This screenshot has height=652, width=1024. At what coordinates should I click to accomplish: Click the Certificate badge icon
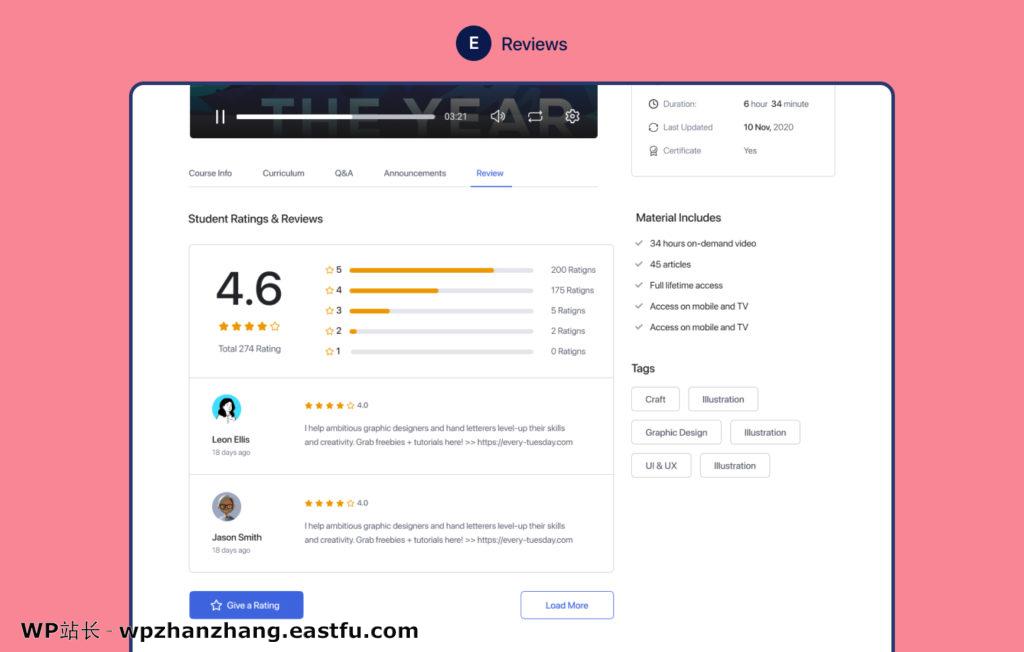[654, 150]
